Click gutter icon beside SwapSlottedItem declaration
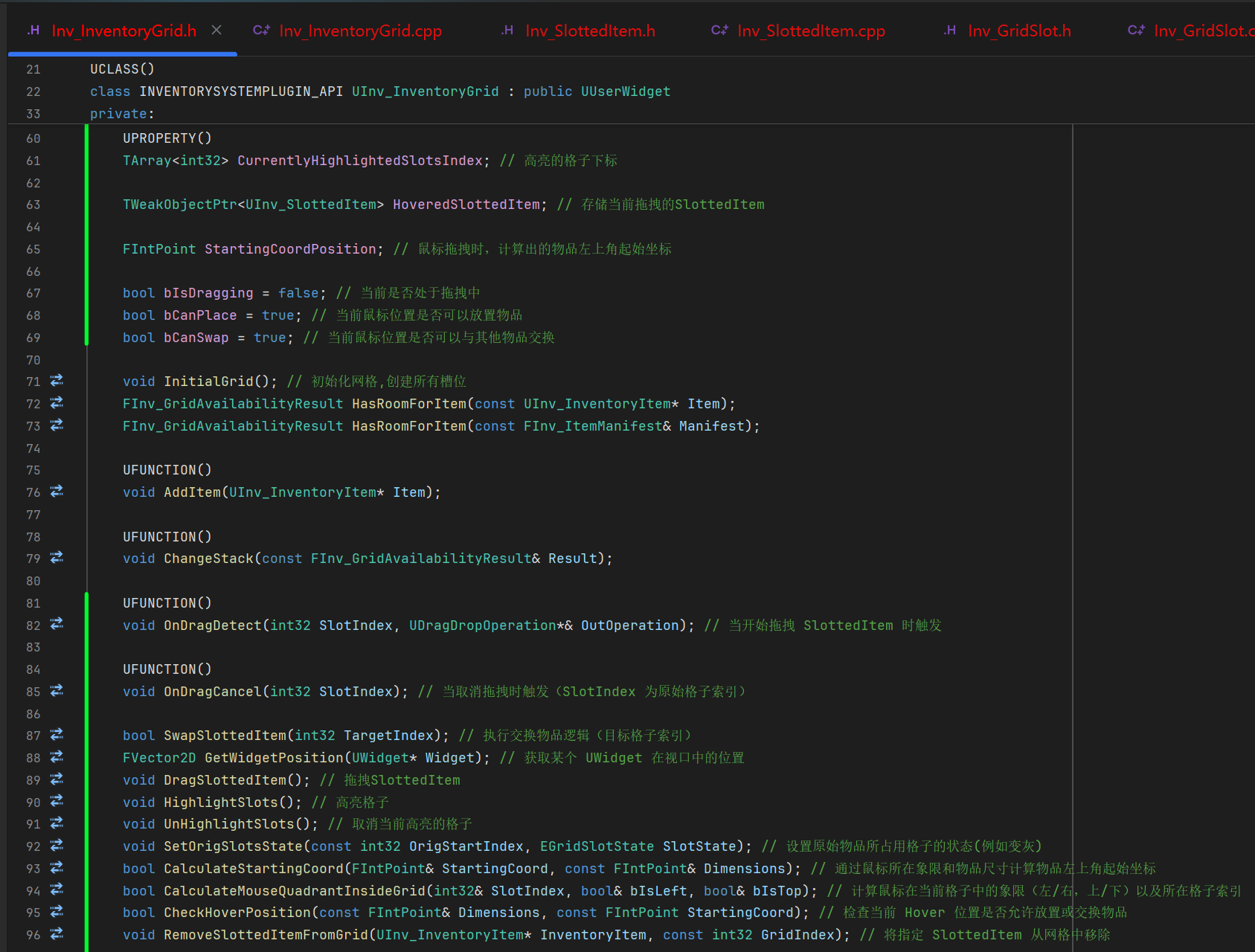The image size is (1255, 952). tap(57, 735)
